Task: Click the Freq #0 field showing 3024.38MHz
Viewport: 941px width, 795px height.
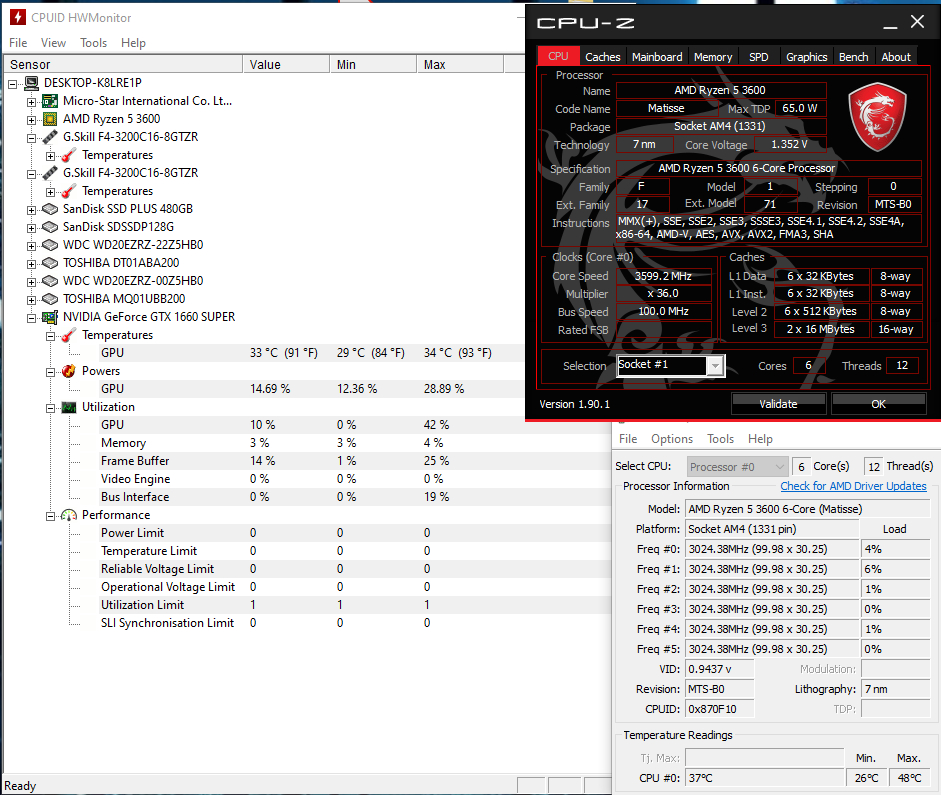Action: point(772,549)
